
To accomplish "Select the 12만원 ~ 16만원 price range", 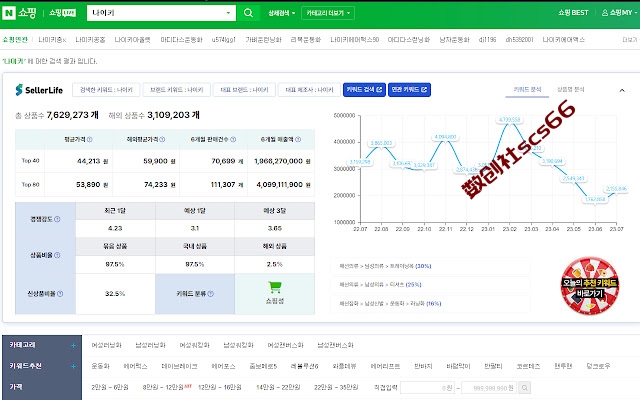I will pos(220,387).
